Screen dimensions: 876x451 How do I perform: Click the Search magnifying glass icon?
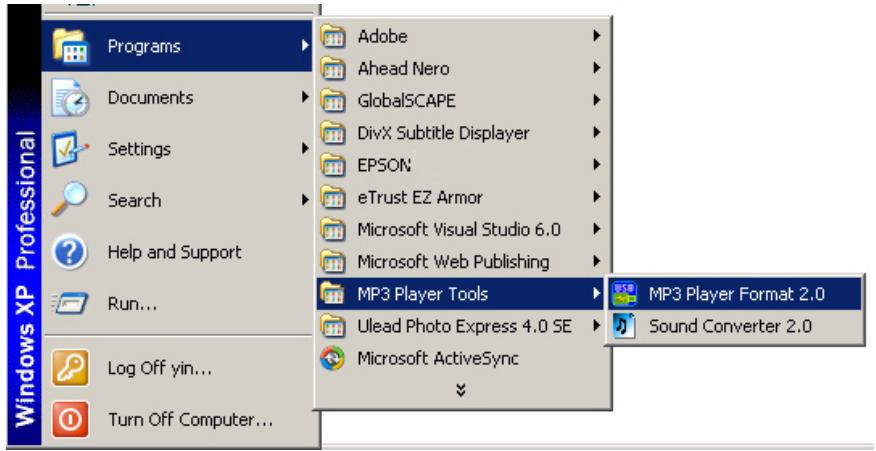coord(70,200)
